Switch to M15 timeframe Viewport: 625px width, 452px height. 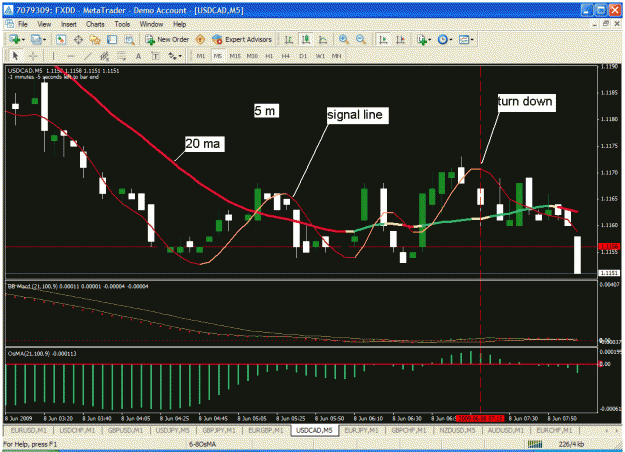tap(235, 56)
